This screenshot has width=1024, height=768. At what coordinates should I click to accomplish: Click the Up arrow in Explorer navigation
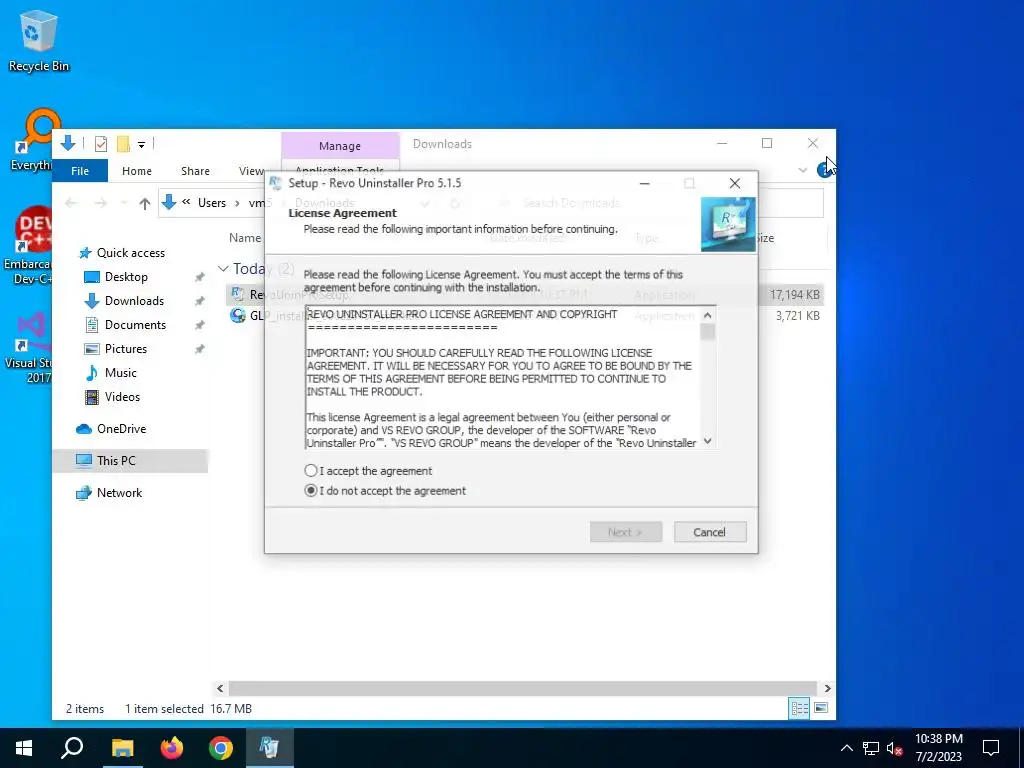145,203
